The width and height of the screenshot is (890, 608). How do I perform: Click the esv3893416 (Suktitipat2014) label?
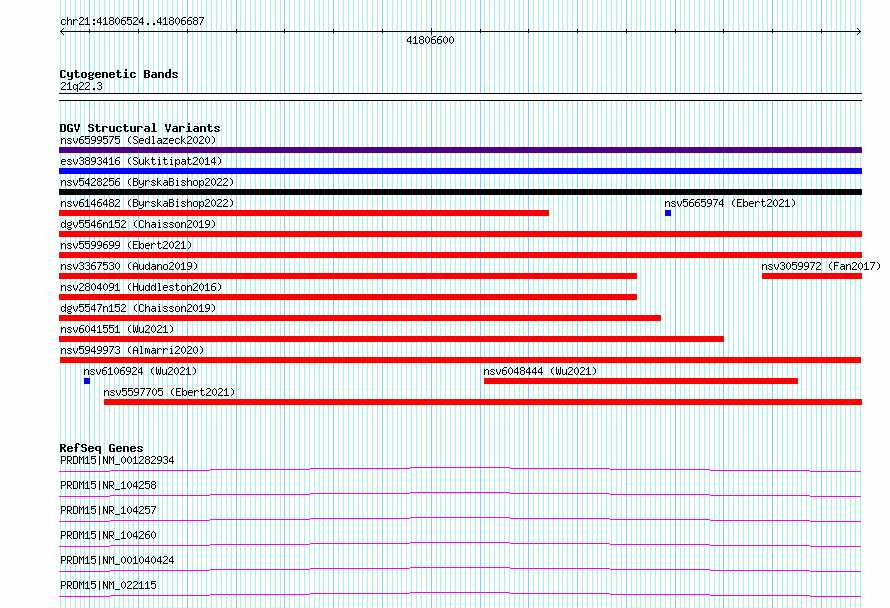(x=141, y=161)
